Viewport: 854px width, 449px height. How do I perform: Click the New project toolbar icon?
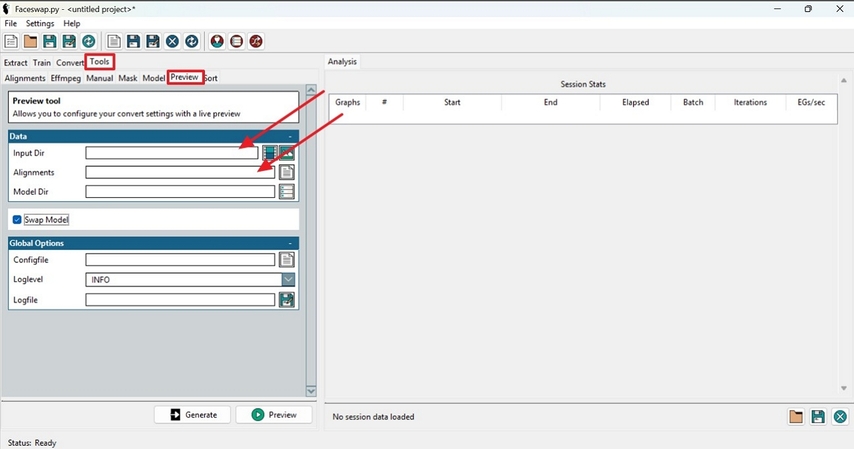tap(11, 41)
